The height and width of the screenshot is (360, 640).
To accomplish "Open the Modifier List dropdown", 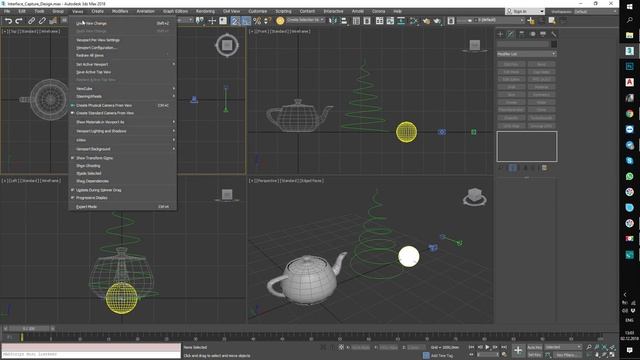I will coord(527,54).
